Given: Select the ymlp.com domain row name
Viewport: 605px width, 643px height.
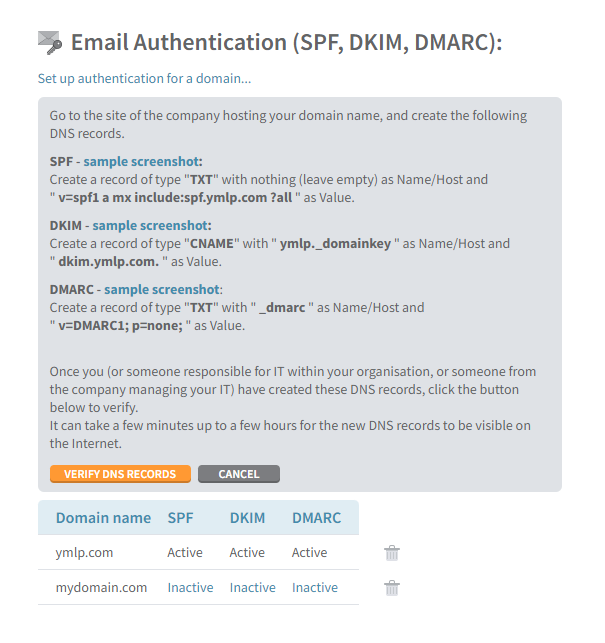Looking at the screenshot, I should 84,553.
